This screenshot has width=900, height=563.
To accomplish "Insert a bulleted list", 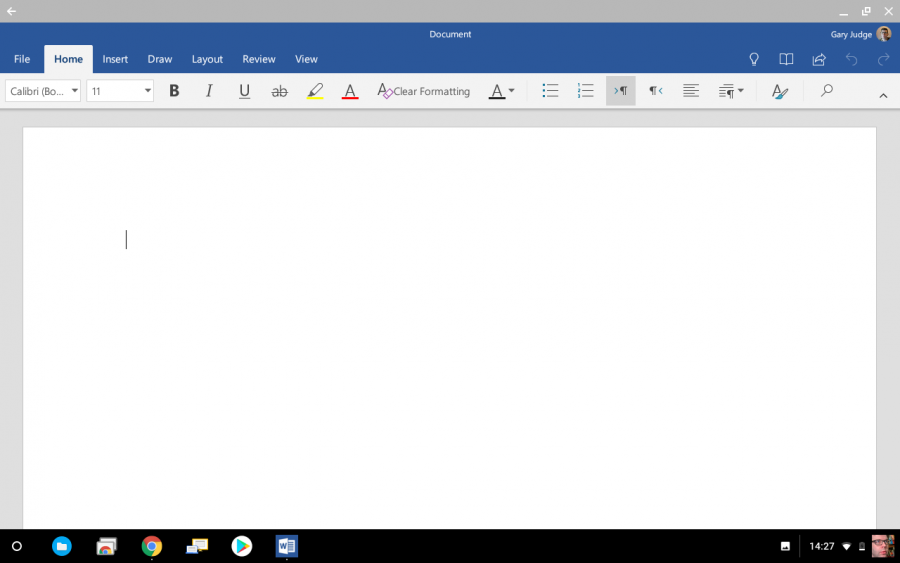I will tap(550, 91).
